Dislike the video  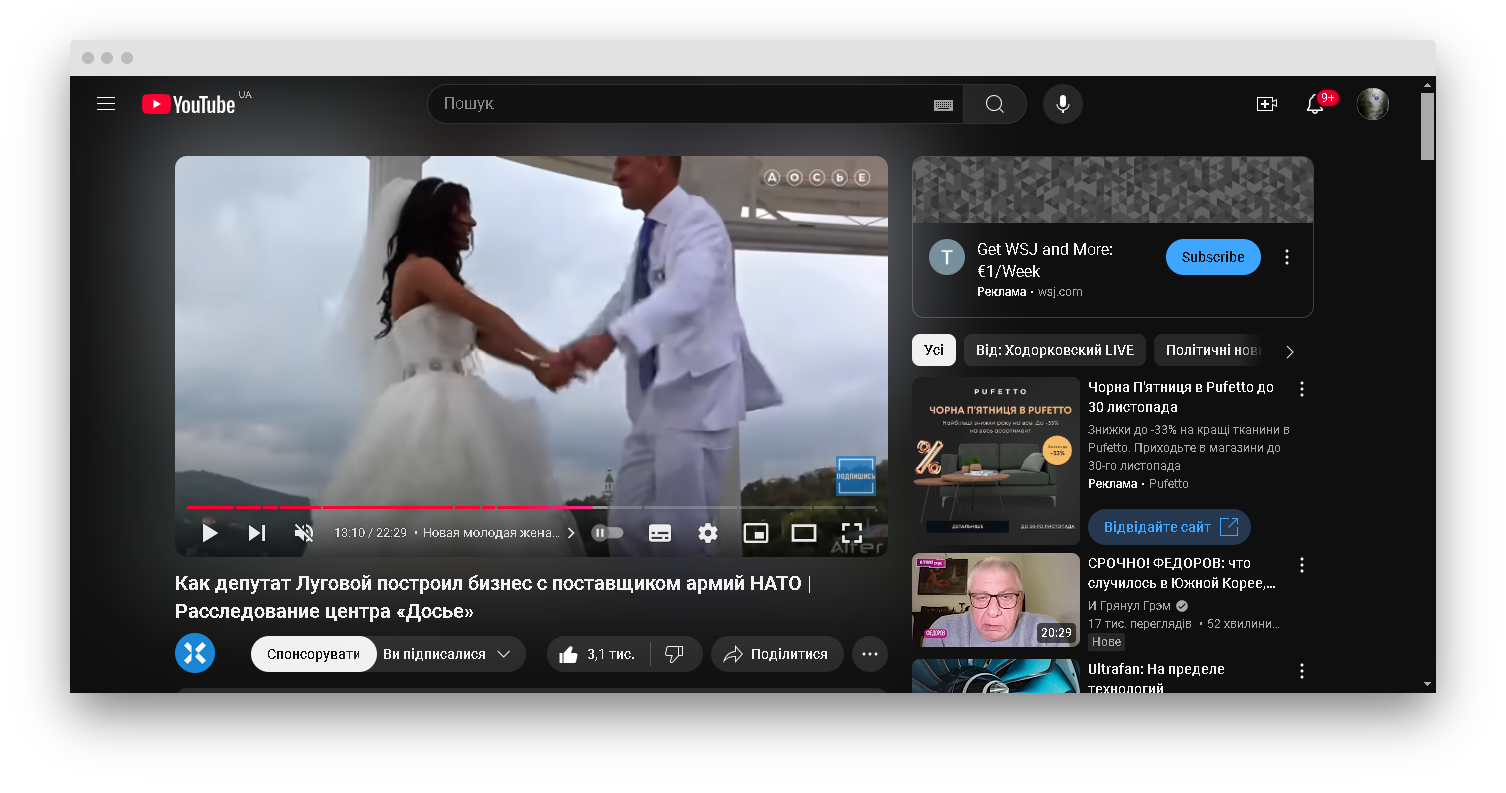pos(674,654)
